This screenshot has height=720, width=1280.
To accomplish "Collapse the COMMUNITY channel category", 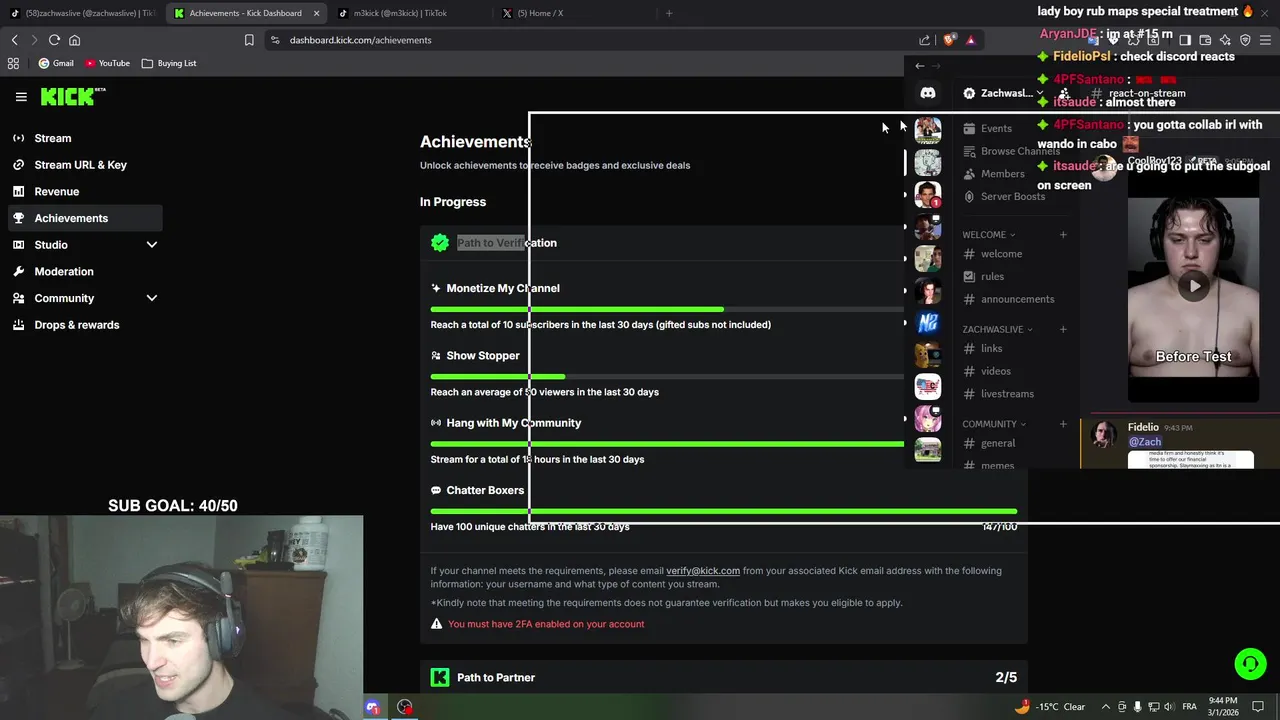I will 994,424.
